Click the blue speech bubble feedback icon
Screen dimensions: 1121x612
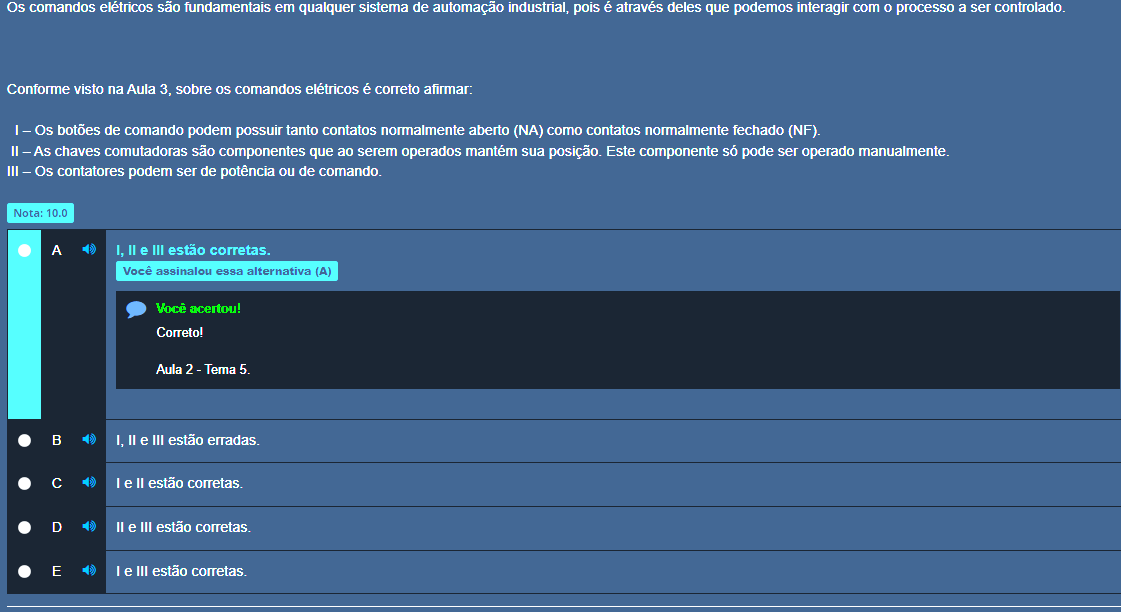[136, 310]
